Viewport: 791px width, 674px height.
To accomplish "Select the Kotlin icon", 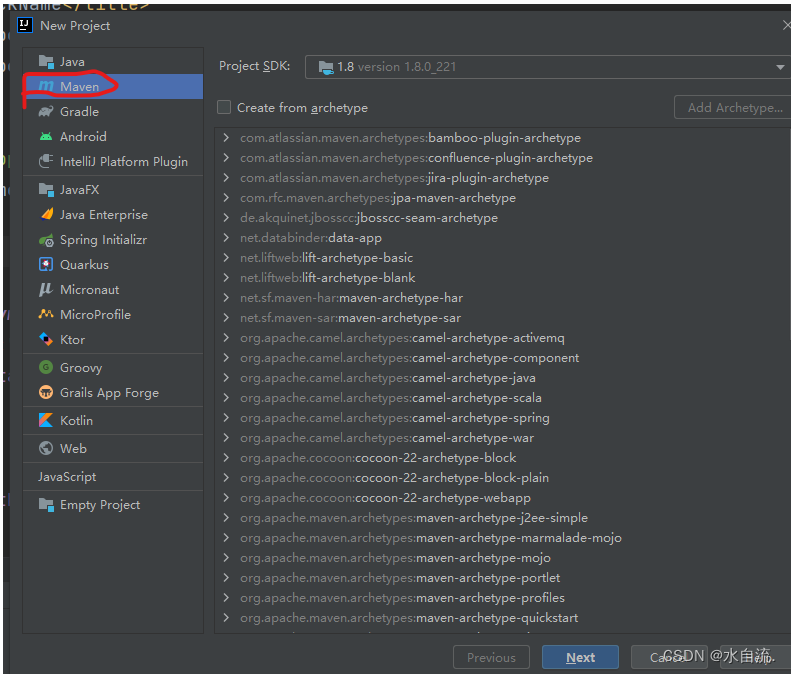I will coord(46,420).
